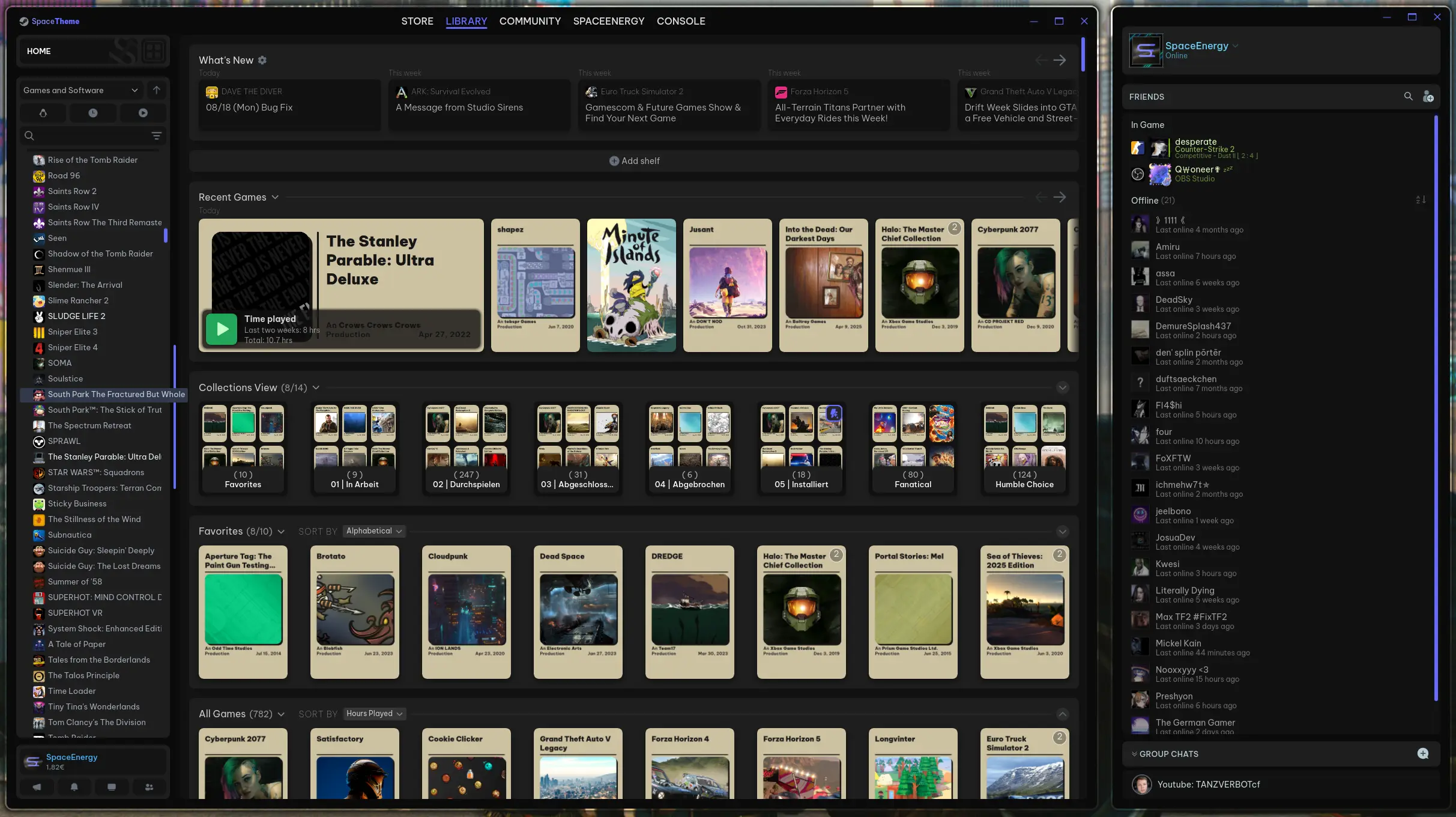
Task: Open the COMMUNITY tab
Action: click(530, 21)
